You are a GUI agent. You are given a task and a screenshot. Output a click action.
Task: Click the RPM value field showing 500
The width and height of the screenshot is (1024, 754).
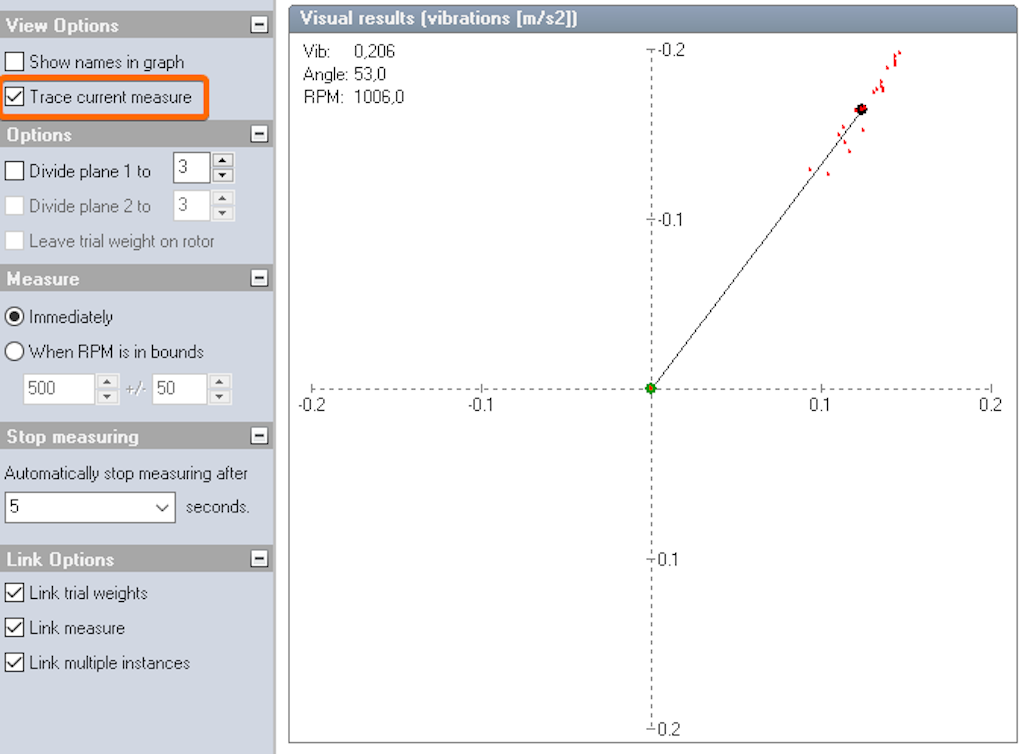click(x=59, y=388)
